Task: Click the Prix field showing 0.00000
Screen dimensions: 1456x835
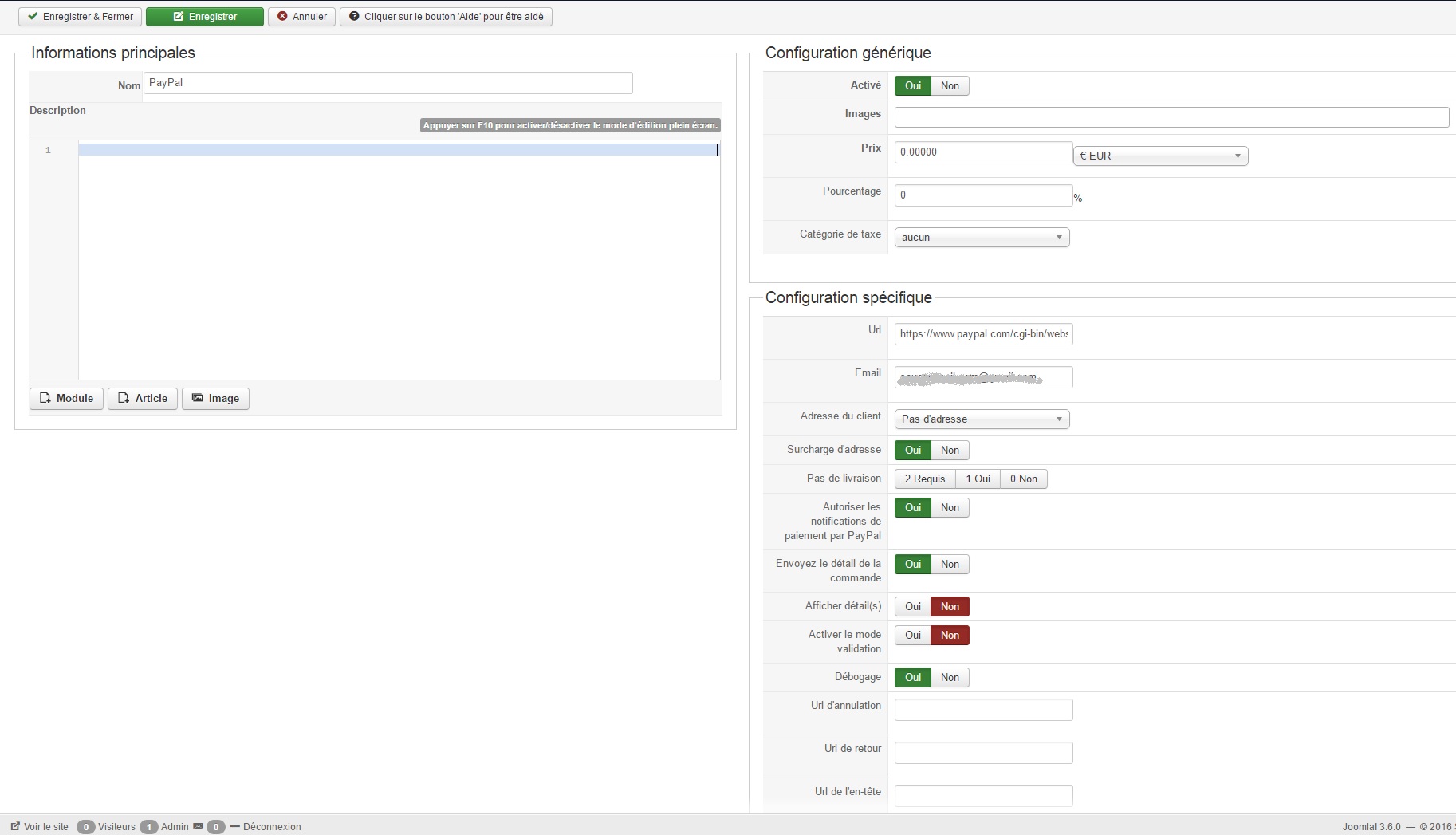Action: (983, 152)
